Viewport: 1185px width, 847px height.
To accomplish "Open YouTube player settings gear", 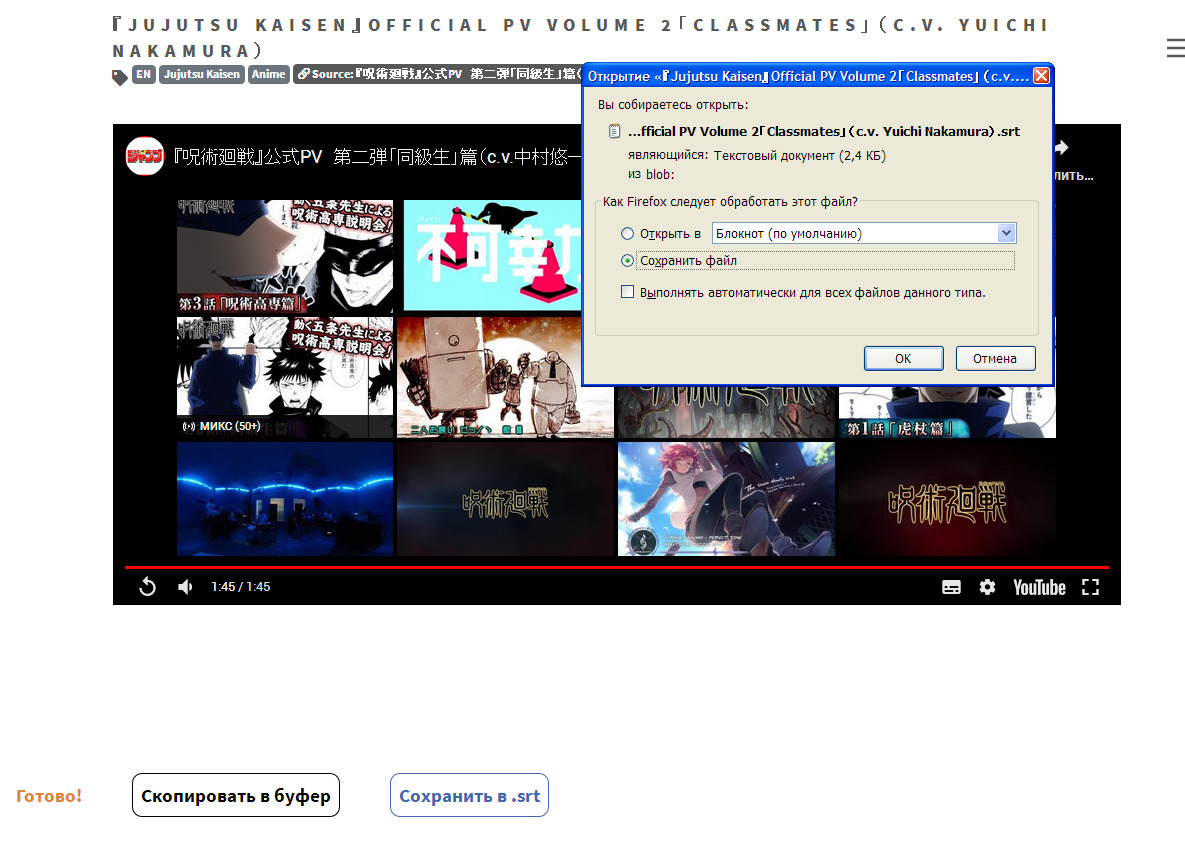I will pyautogui.click(x=988, y=587).
